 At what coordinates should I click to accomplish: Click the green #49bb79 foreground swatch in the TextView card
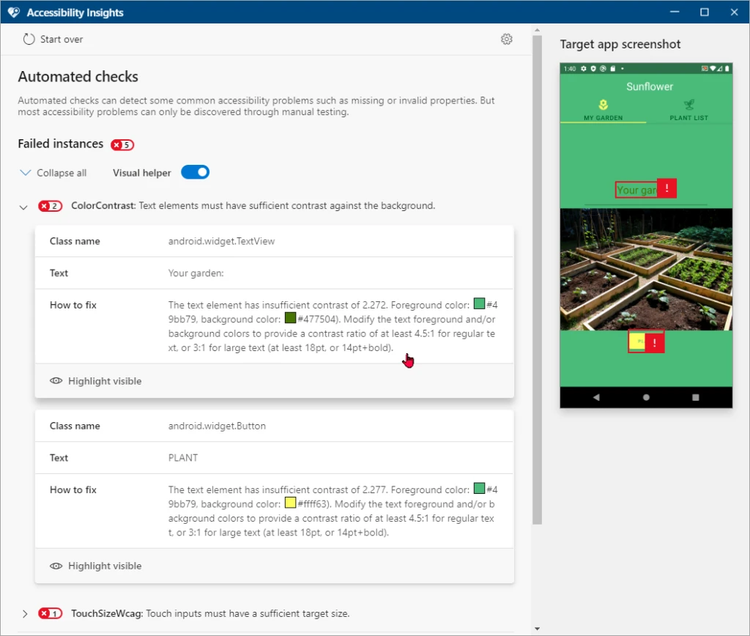[x=479, y=304]
